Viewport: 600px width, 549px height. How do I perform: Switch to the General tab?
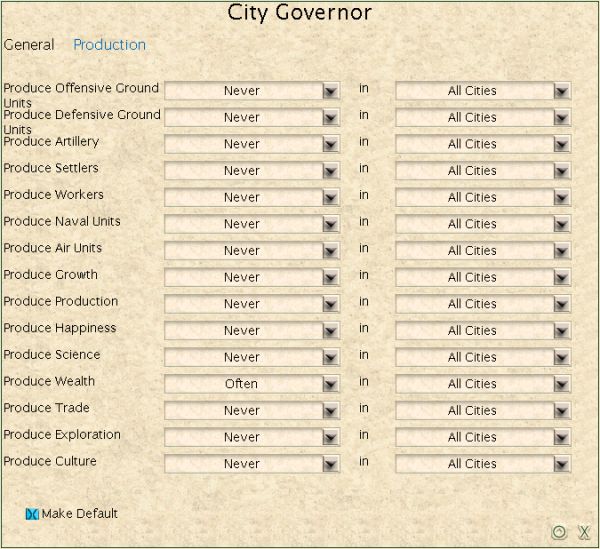[29, 45]
